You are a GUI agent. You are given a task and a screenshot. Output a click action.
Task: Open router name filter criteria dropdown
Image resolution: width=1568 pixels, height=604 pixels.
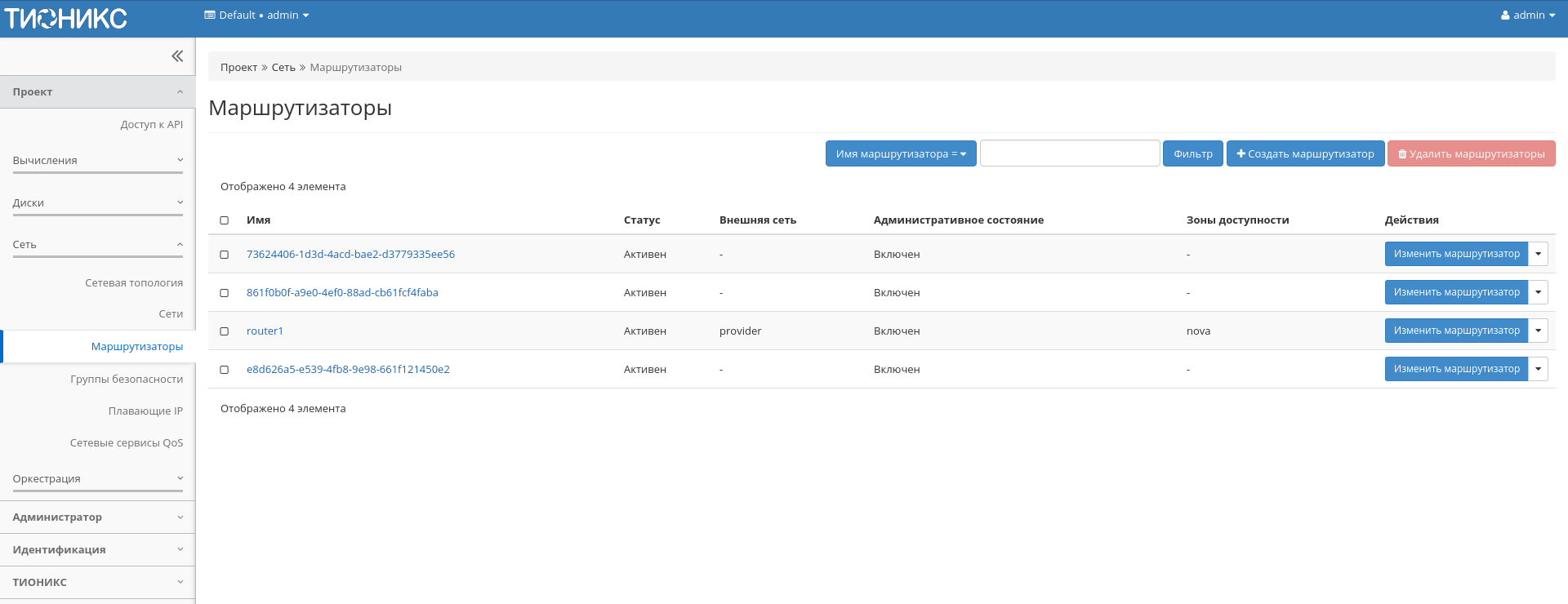(900, 153)
